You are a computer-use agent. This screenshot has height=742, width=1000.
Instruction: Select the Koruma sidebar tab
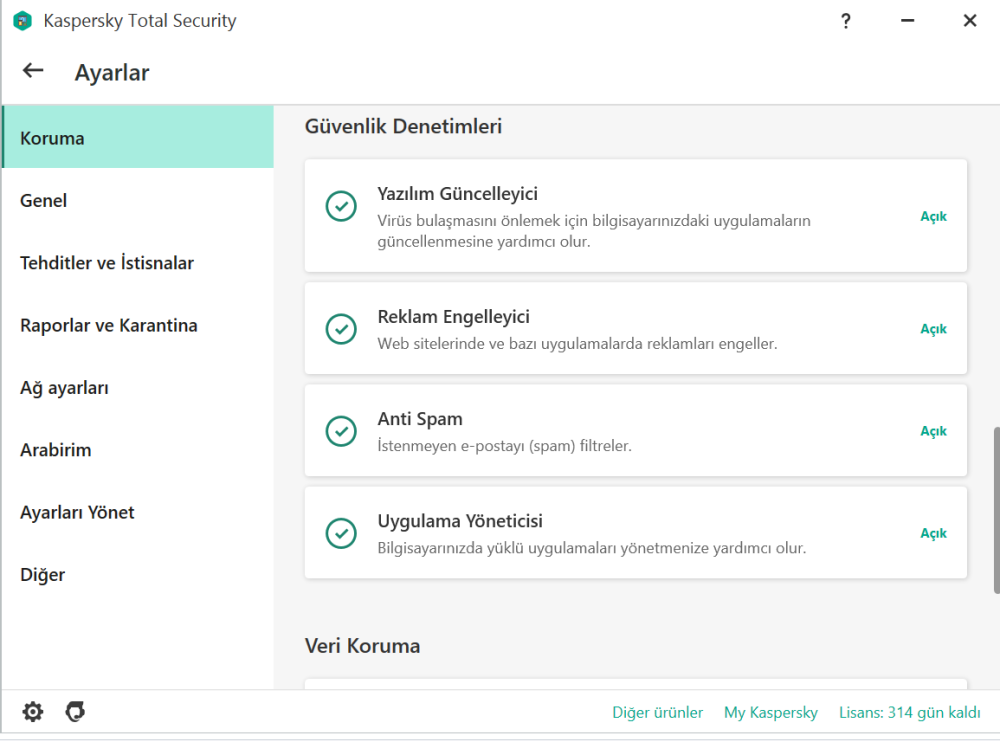[138, 138]
